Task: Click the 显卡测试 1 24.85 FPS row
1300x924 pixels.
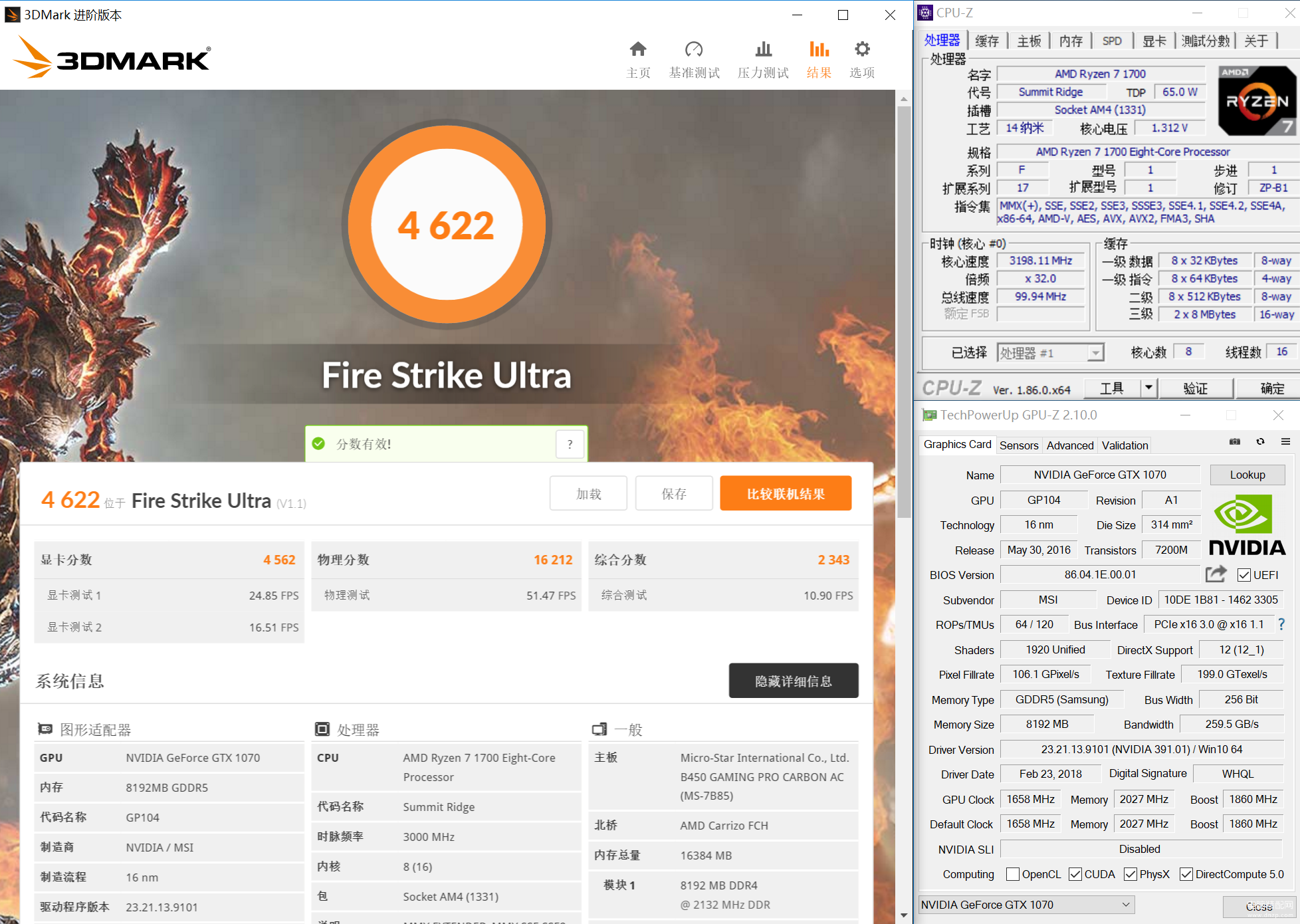Action: [x=169, y=595]
